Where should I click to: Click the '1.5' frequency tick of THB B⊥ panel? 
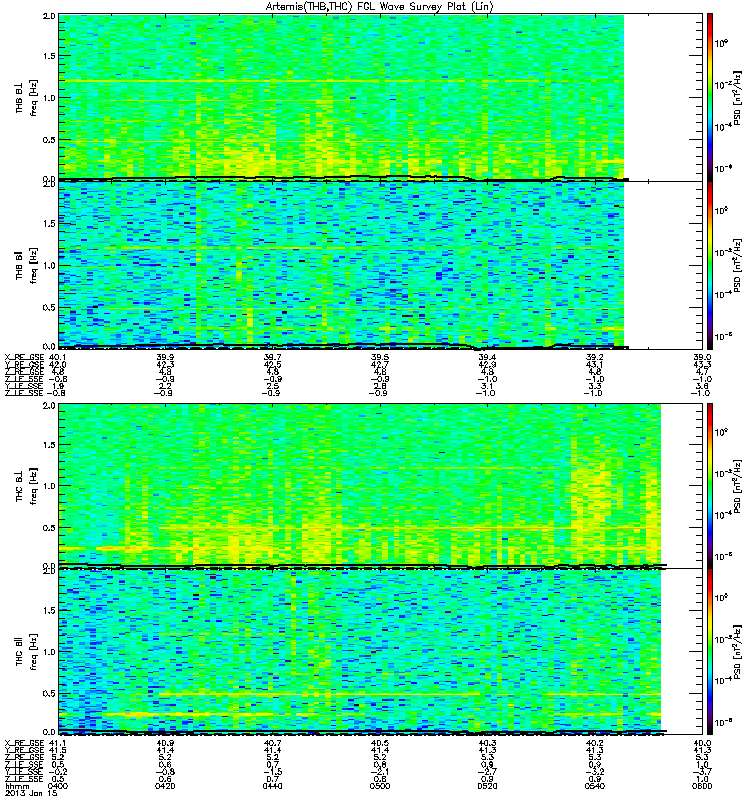[x=49, y=56]
